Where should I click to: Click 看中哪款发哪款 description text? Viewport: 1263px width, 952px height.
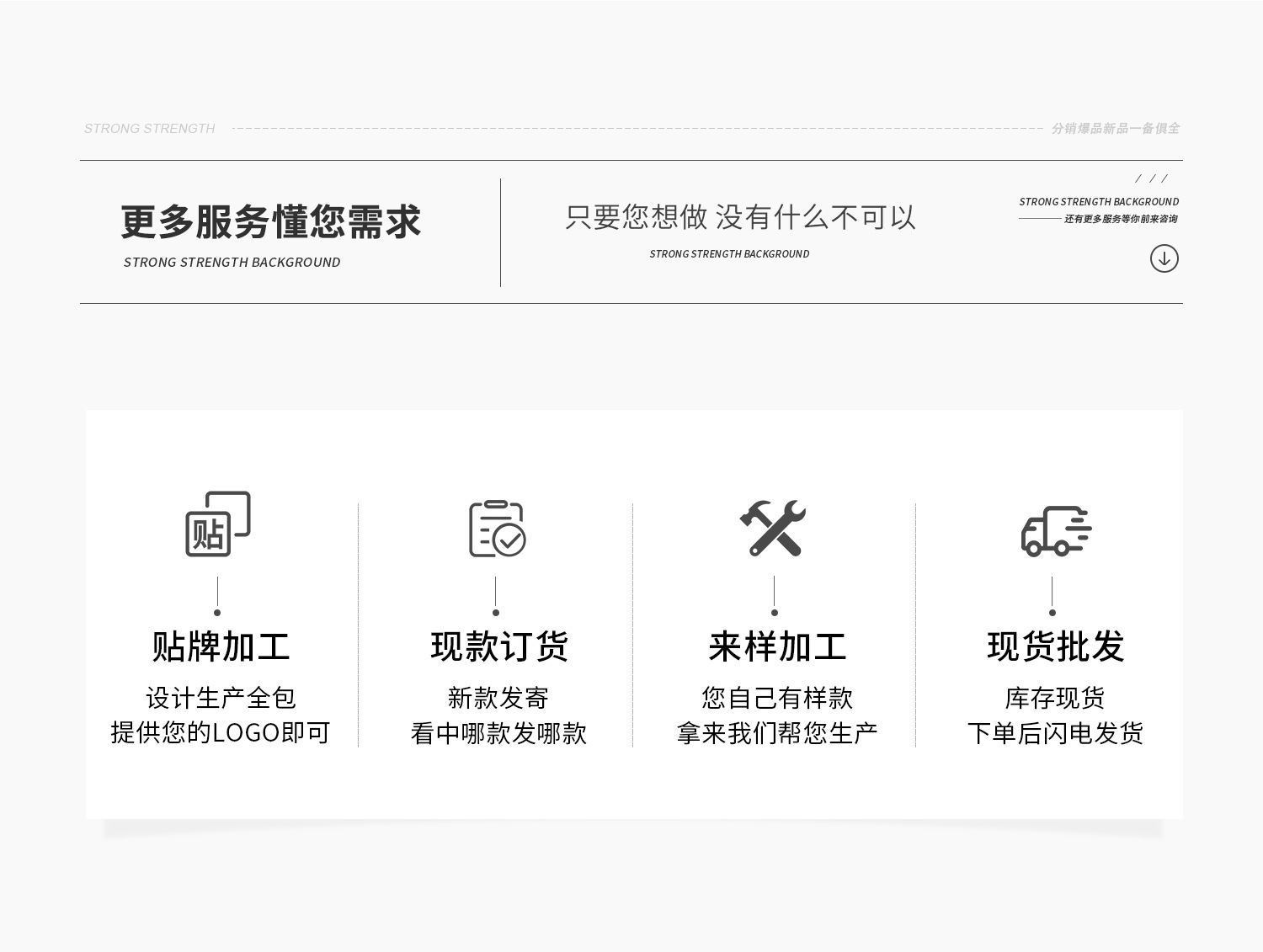click(x=498, y=733)
